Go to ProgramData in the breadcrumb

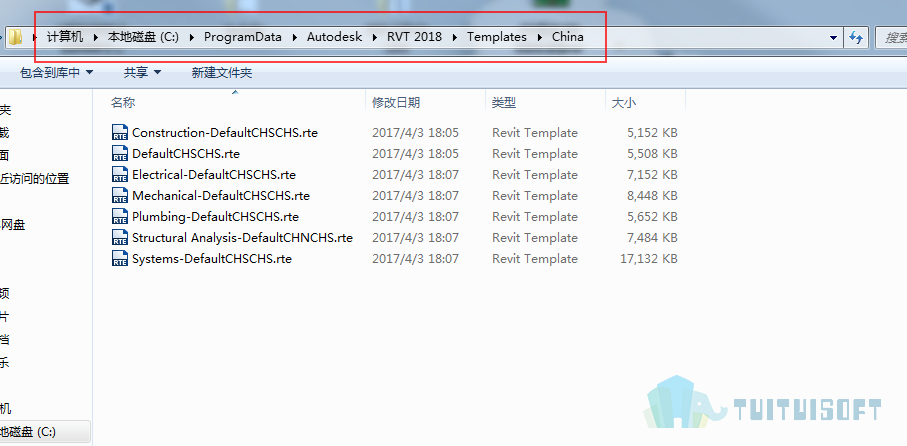[x=243, y=37]
